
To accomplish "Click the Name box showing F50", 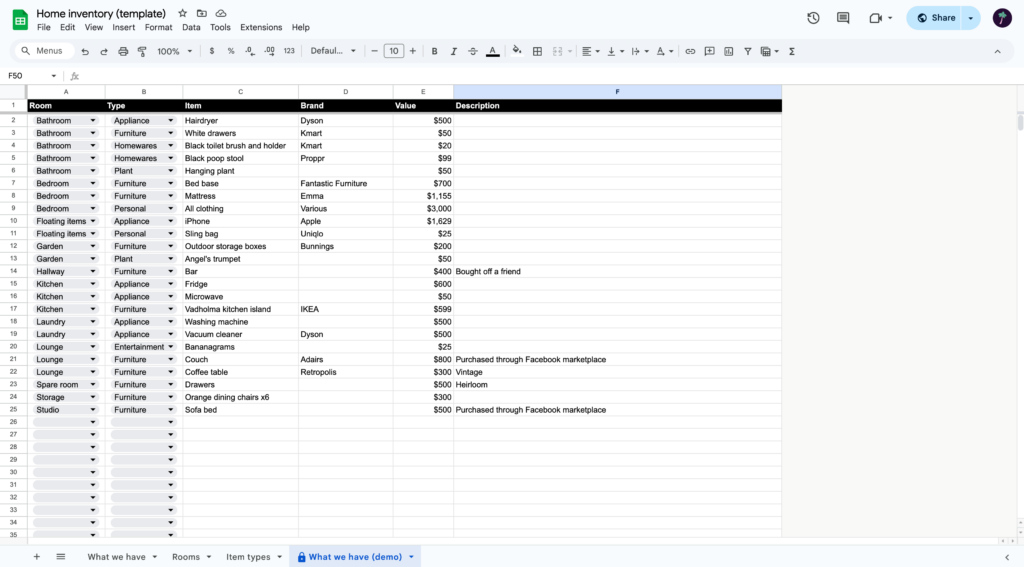I will pos(31,76).
